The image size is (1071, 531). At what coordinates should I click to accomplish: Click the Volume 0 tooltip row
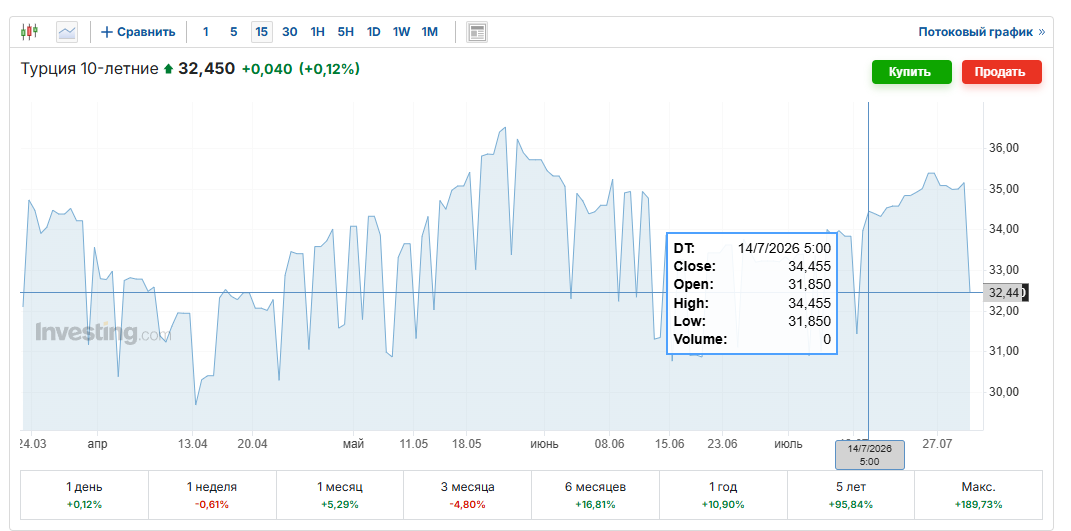pos(752,340)
